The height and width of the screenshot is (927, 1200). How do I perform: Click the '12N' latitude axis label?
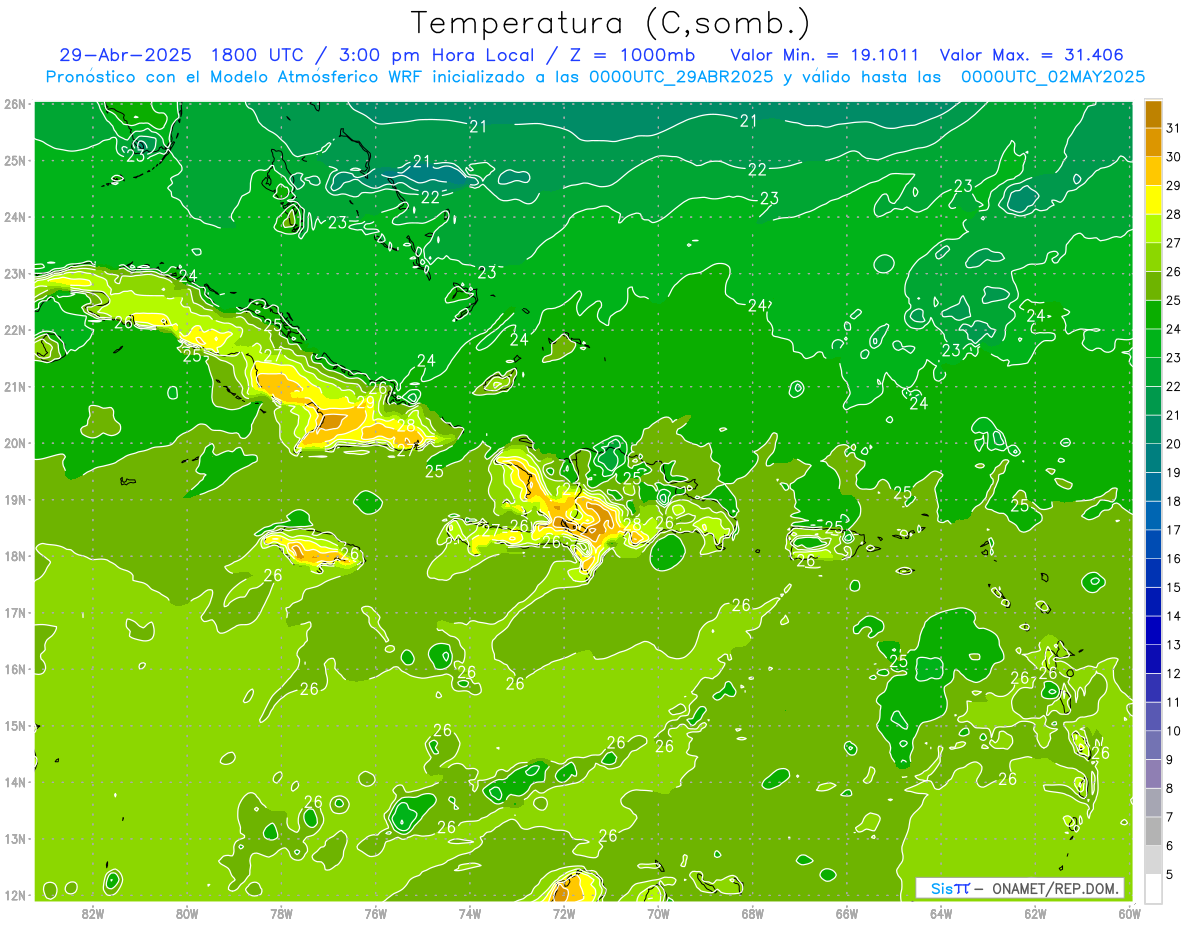(15, 895)
